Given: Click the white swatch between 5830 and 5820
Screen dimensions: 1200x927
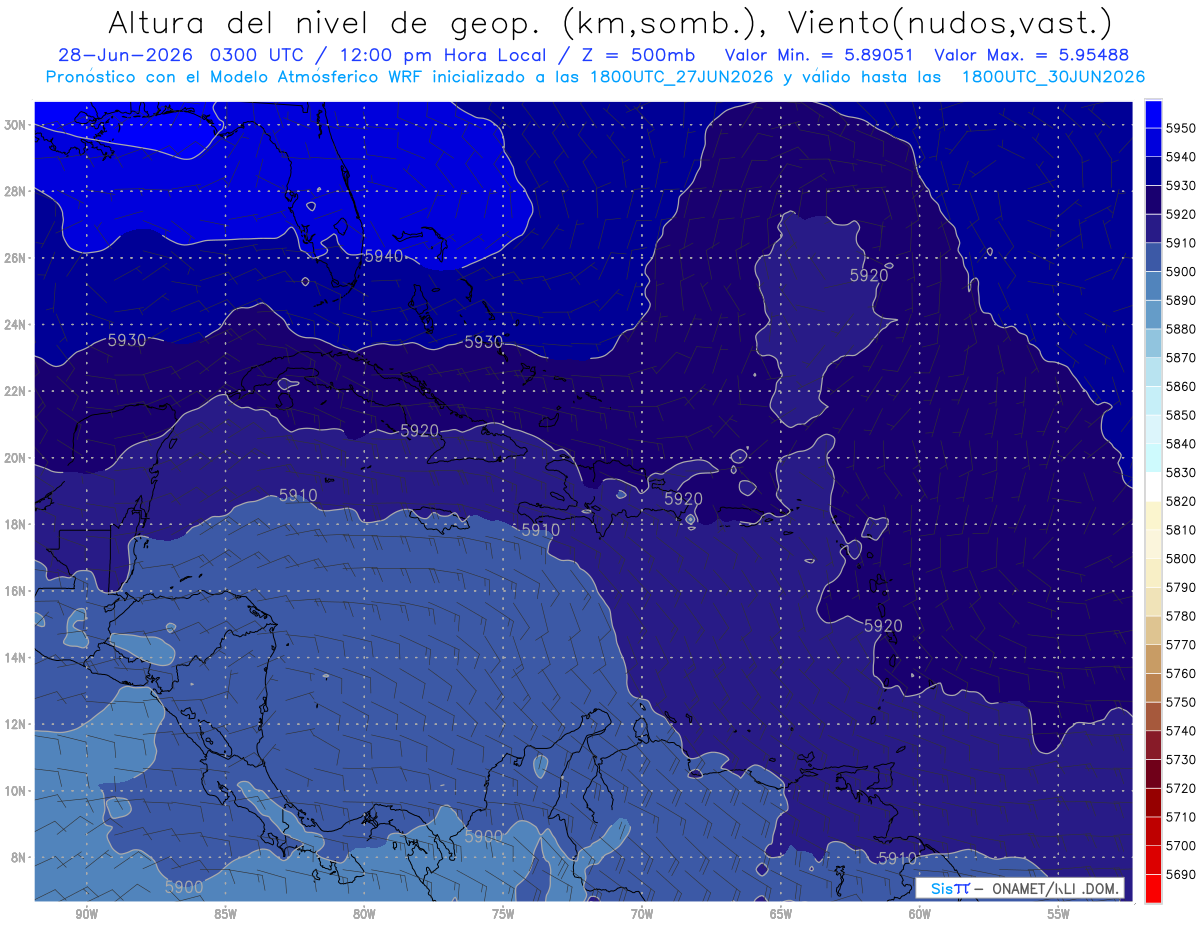Looking at the screenshot, I should 1153,486.
